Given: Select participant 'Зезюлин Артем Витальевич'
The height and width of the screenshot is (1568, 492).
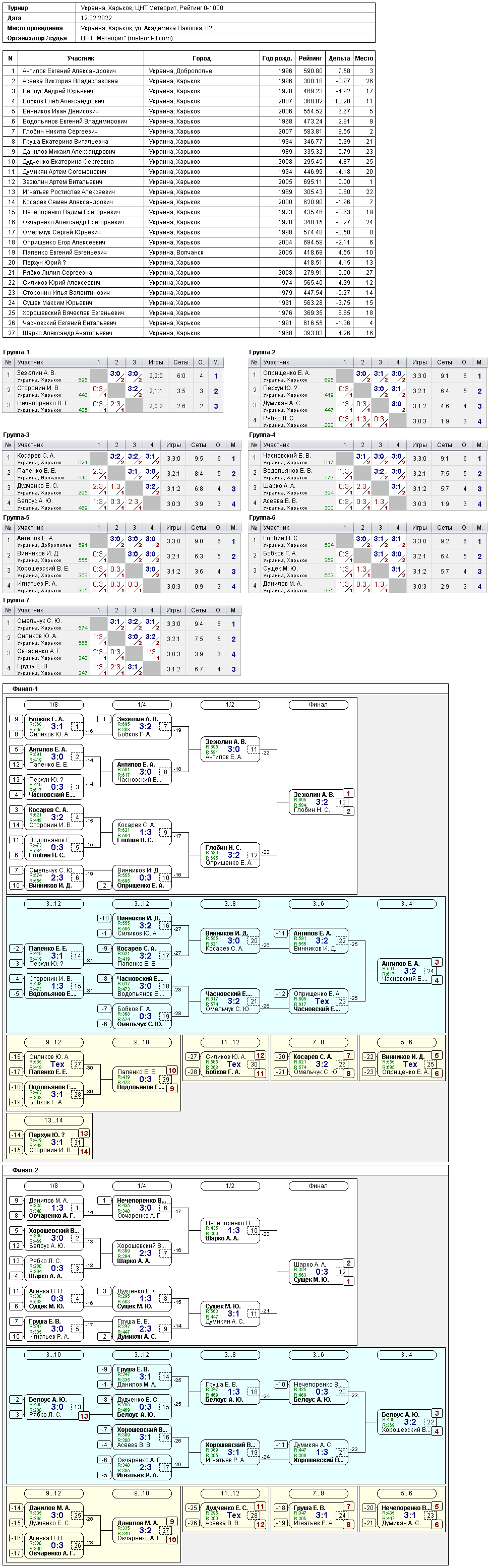Looking at the screenshot, I should [x=62, y=181].
